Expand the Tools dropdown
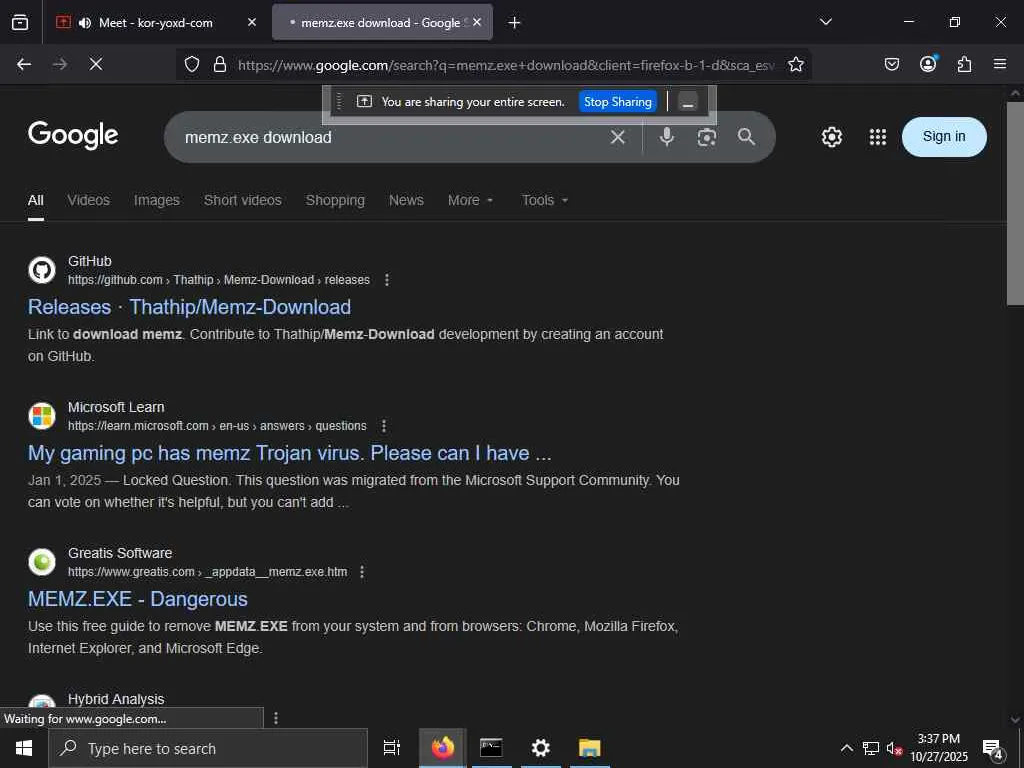The width and height of the screenshot is (1024, 768). (x=545, y=200)
